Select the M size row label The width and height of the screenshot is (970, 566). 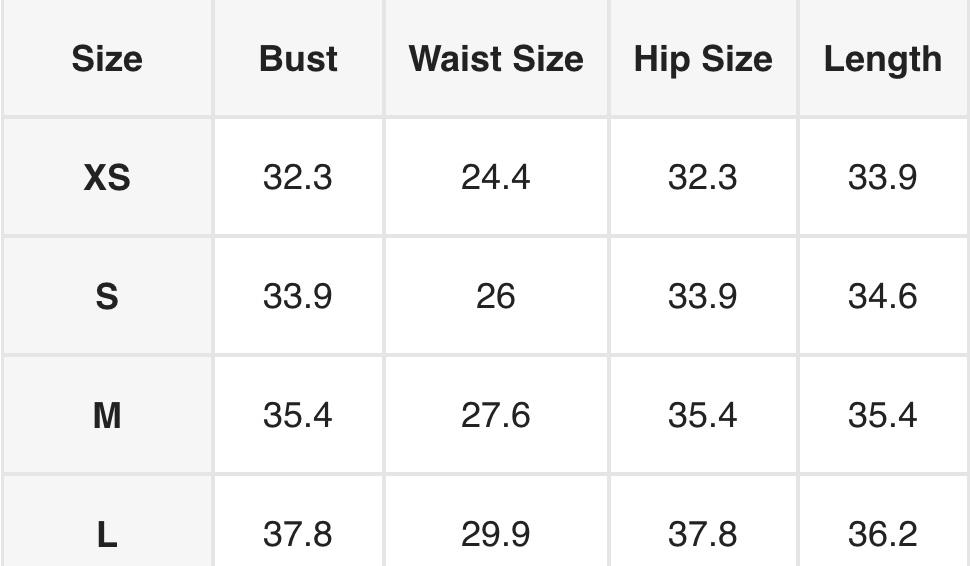coord(107,415)
